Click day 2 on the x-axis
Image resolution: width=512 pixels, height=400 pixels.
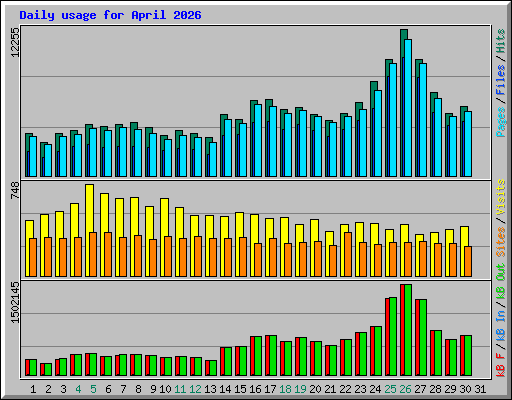(48, 389)
